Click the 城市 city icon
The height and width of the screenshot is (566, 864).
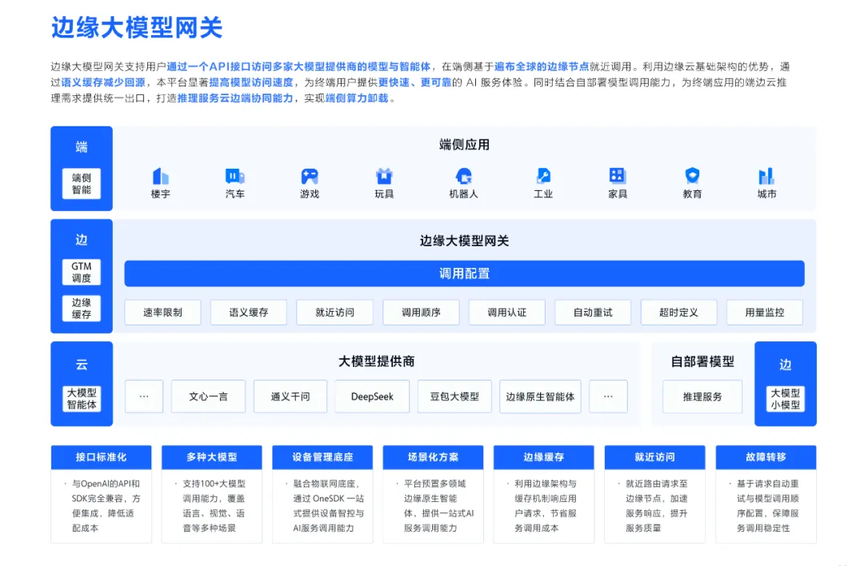(766, 176)
